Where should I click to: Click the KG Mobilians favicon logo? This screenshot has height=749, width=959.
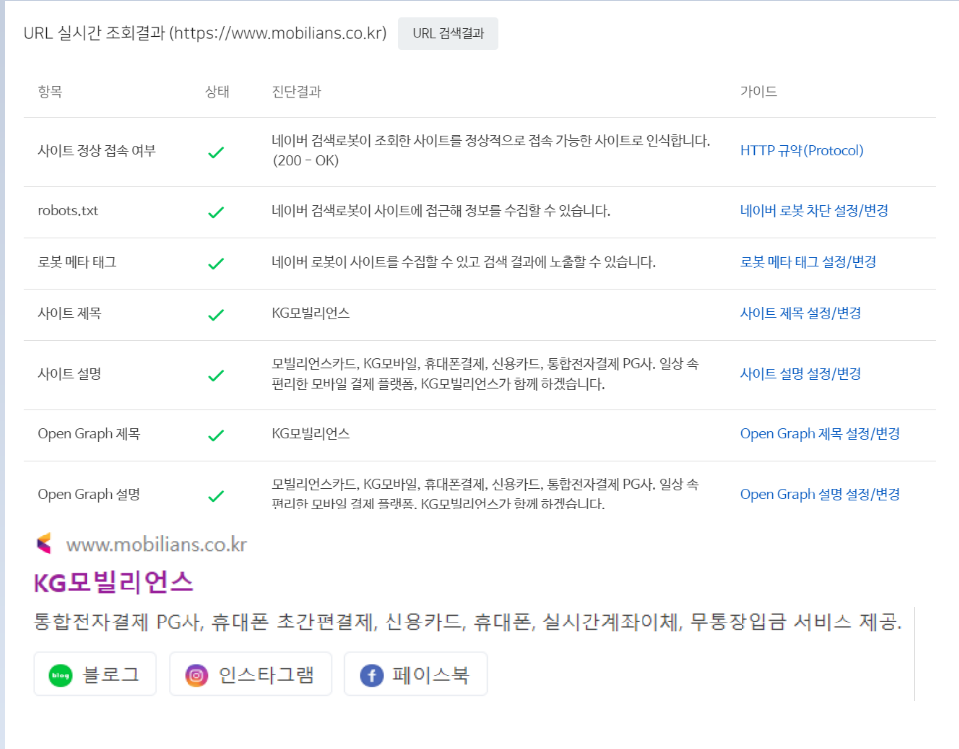click(44, 543)
